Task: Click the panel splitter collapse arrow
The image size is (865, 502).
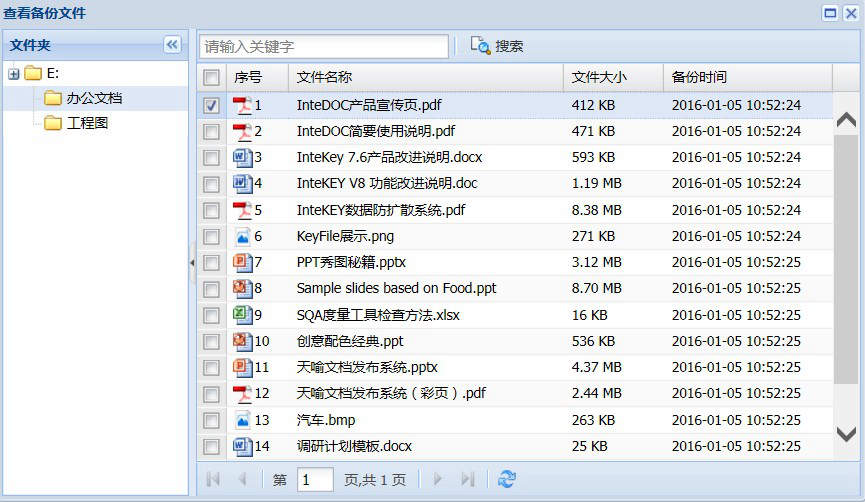Action: (192, 263)
